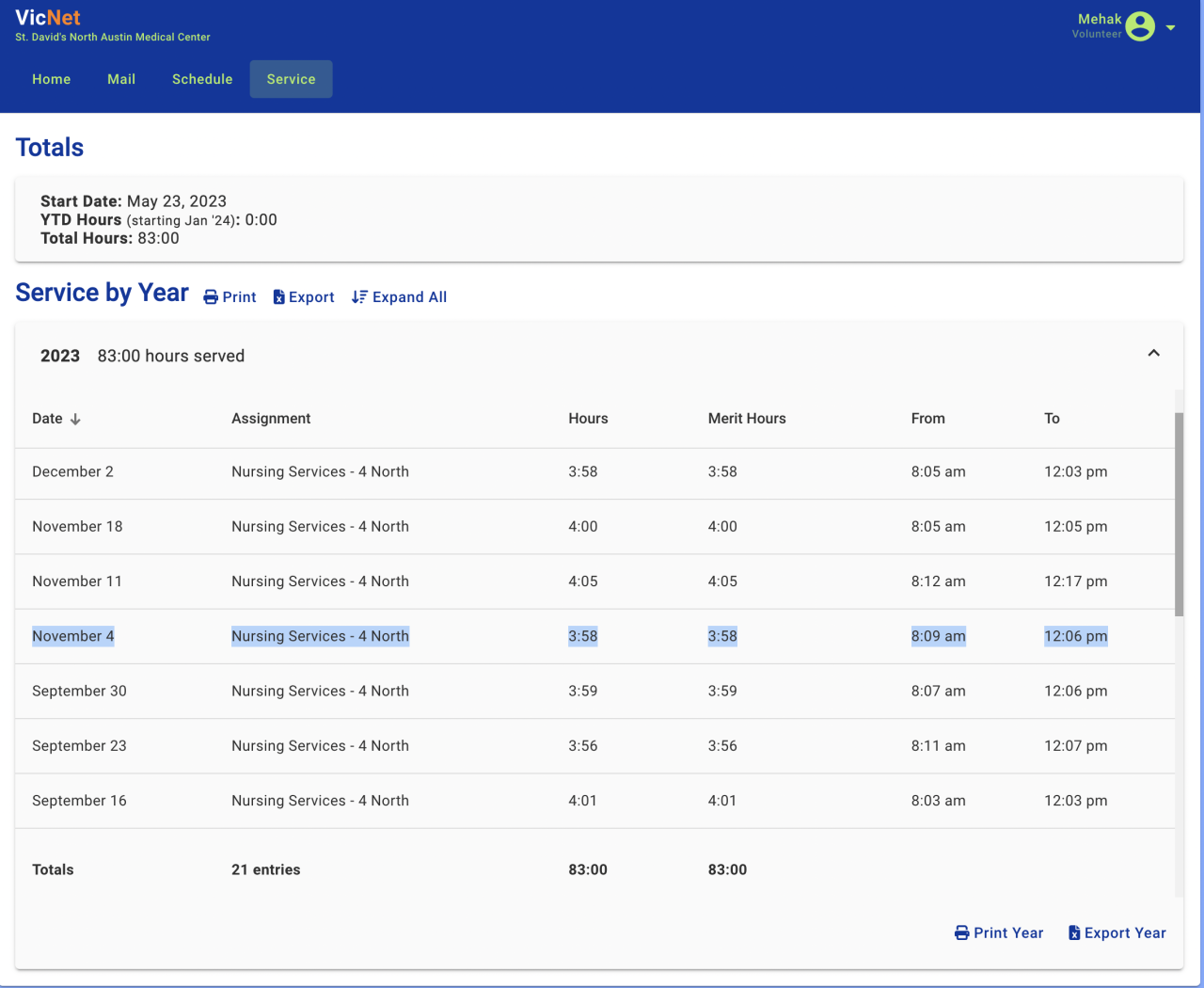Click the user profile avatar icon
Image resolution: width=1204 pixels, height=988 pixels.
click(1139, 26)
